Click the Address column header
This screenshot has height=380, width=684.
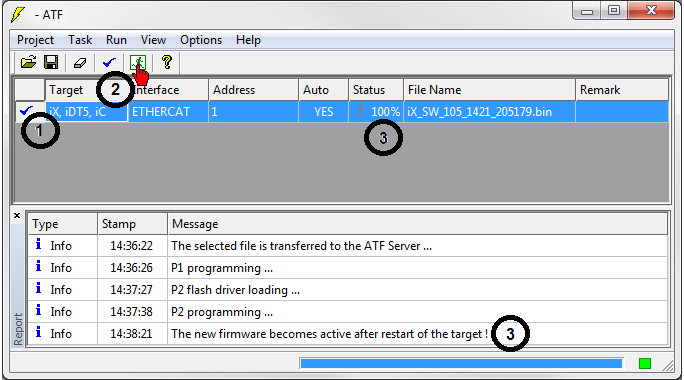coord(253,90)
